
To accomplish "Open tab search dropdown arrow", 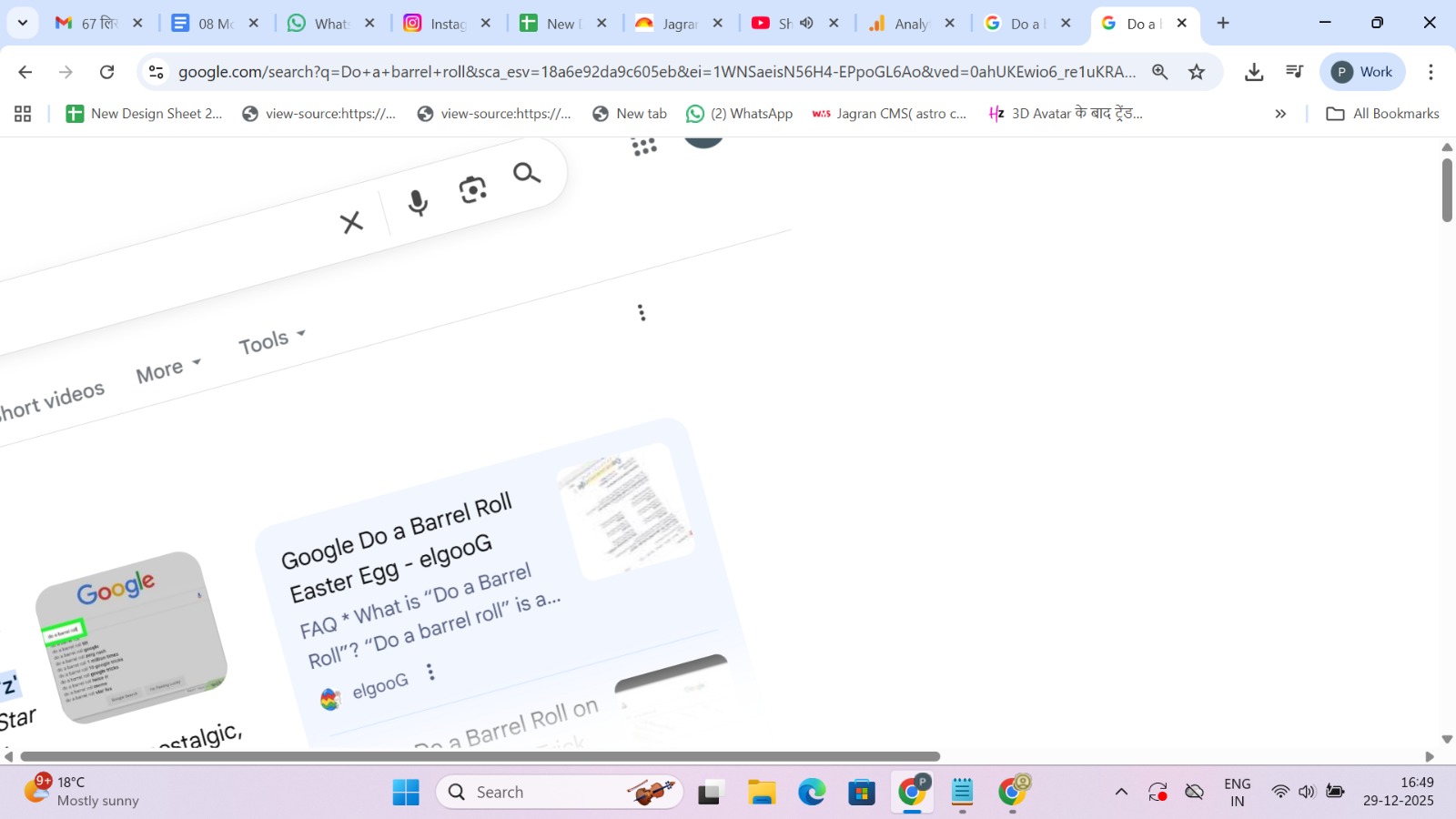I will [x=23, y=23].
